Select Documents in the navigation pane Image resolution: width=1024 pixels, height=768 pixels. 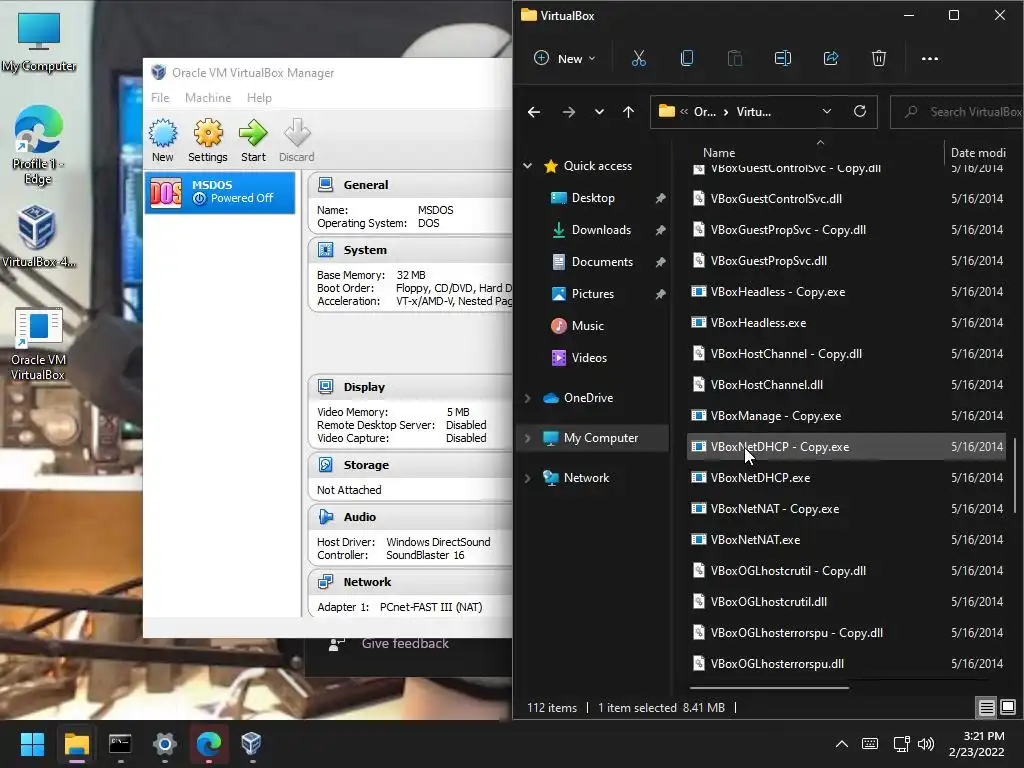tap(602, 262)
